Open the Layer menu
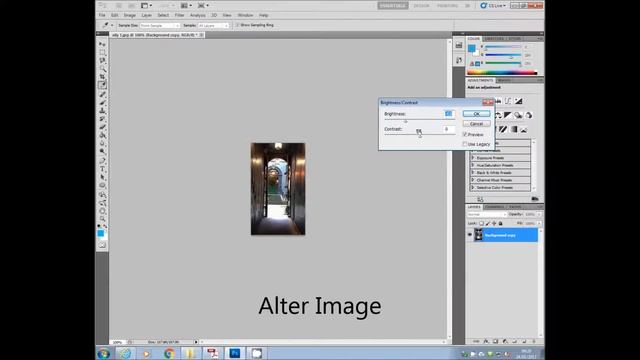 pos(147,15)
